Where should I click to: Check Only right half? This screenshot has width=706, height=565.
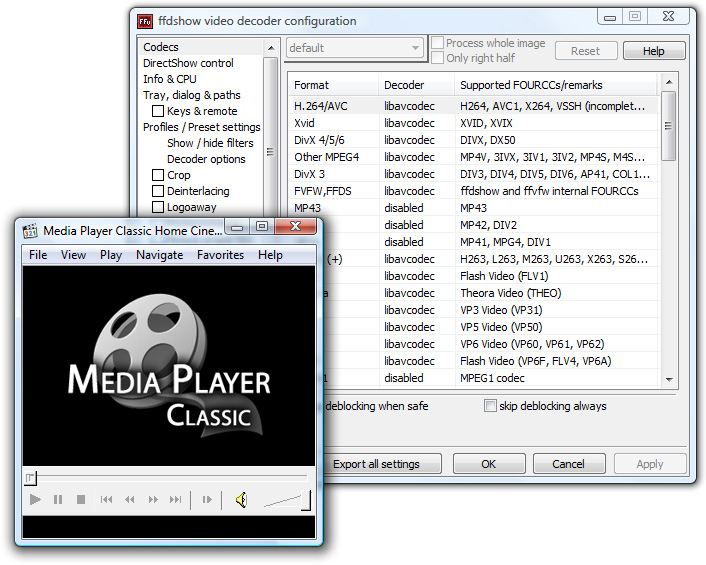[x=437, y=58]
